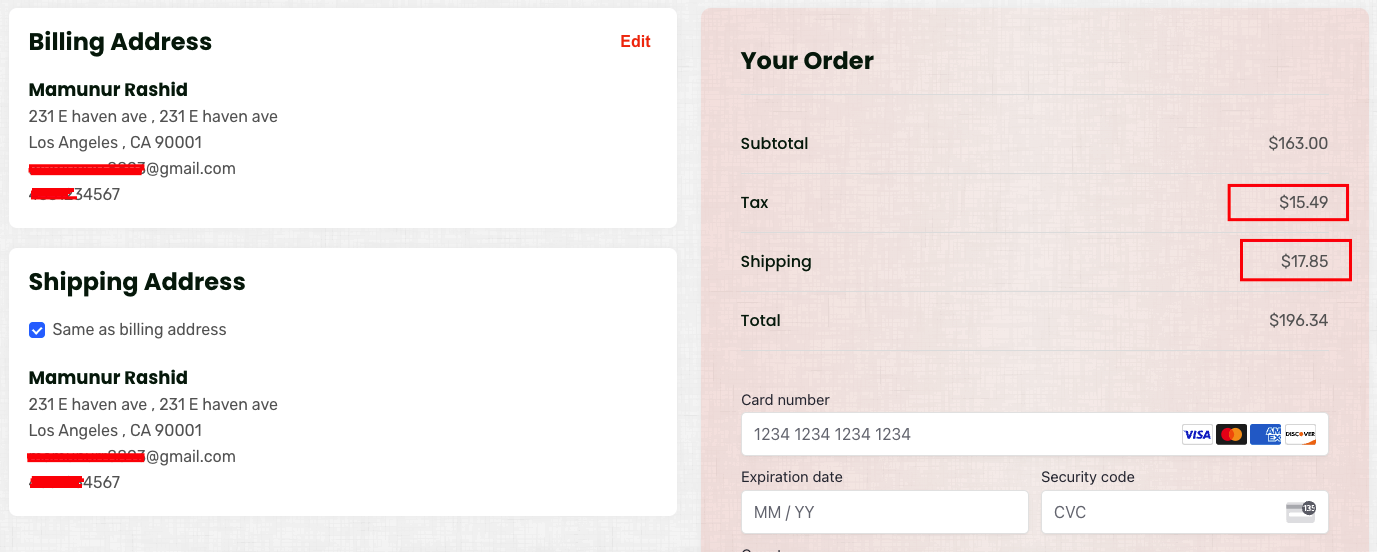Viewport: 1377px width, 552px height.
Task: Click the Shipping Address heading
Action: tap(137, 282)
